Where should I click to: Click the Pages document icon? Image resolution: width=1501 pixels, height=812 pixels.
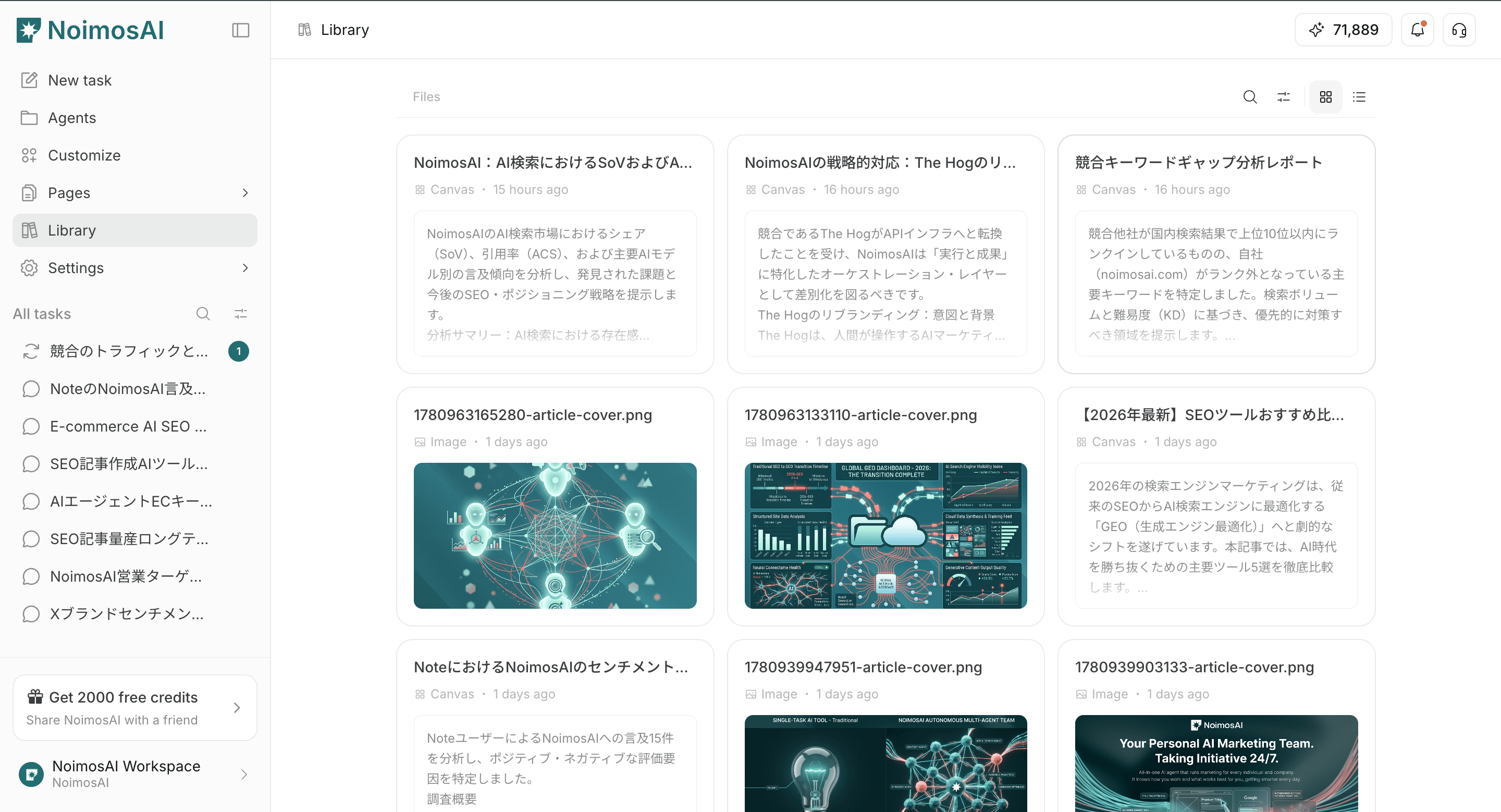[29, 193]
